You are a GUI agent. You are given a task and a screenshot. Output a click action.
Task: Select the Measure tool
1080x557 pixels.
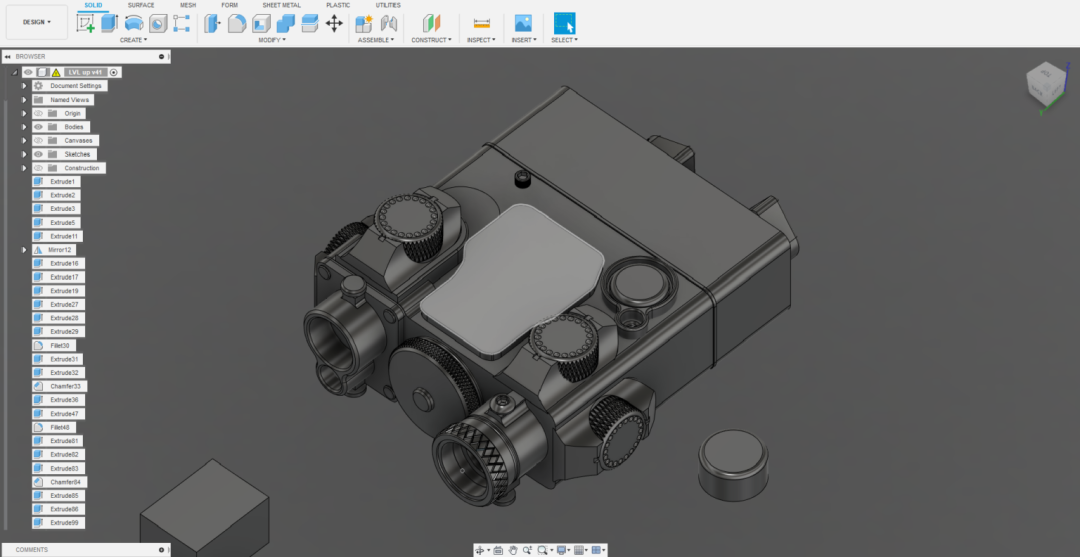coord(481,23)
